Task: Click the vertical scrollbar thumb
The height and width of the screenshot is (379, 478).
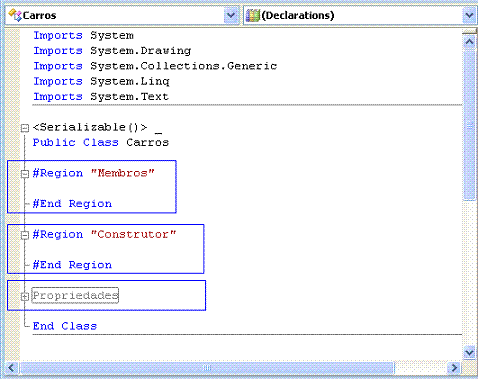Action: 469,125
